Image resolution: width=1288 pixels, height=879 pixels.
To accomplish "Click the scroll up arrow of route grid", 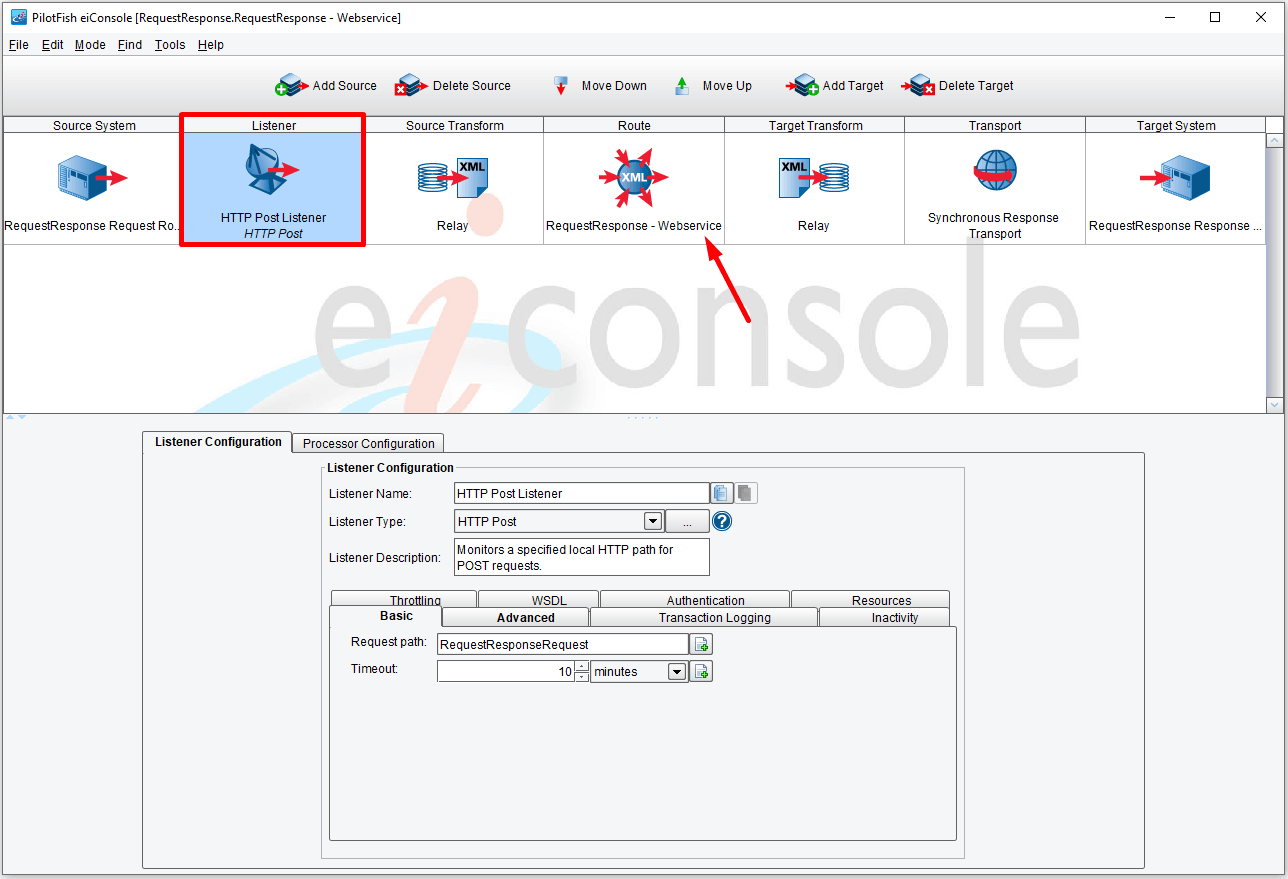I will pyautogui.click(x=1274, y=141).
